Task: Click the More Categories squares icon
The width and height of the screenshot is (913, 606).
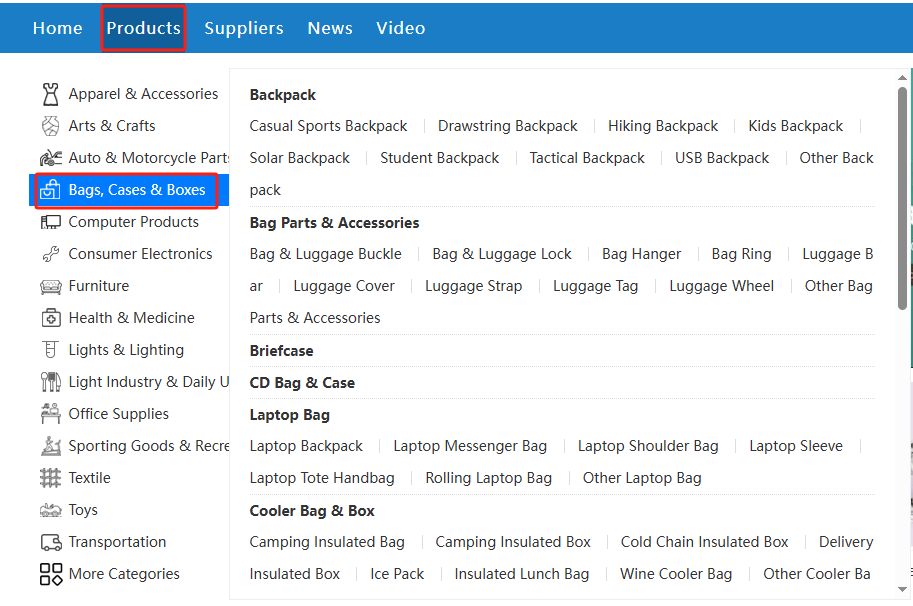Action: [51, 574]
